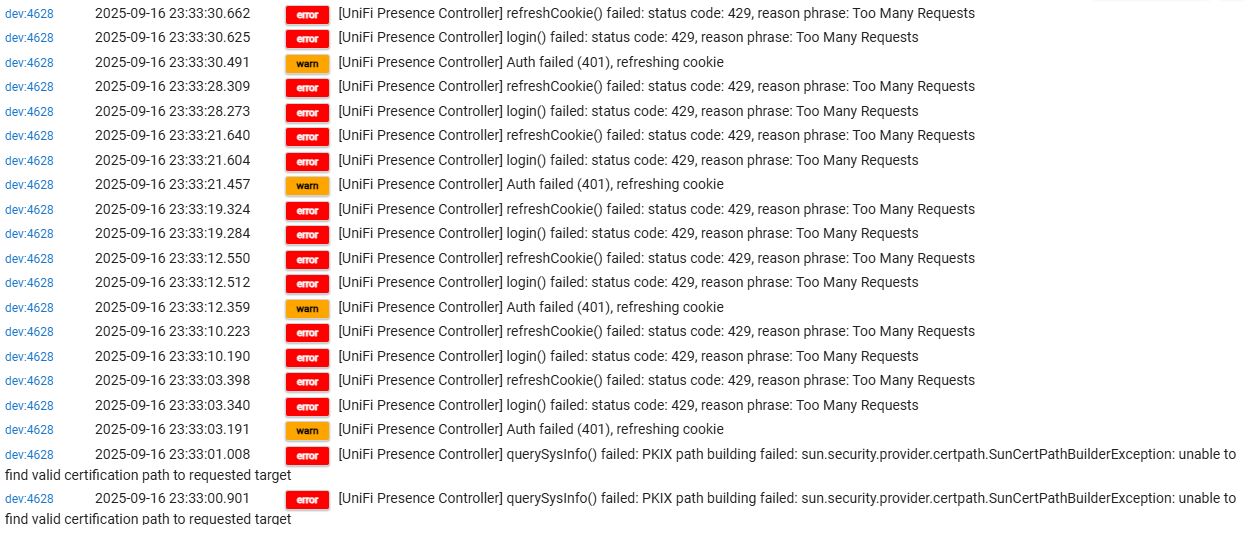Click error badge on 23:33:30.625 login() entry
The height and width of the screenshot is (536, 1249).
(307, 39)
